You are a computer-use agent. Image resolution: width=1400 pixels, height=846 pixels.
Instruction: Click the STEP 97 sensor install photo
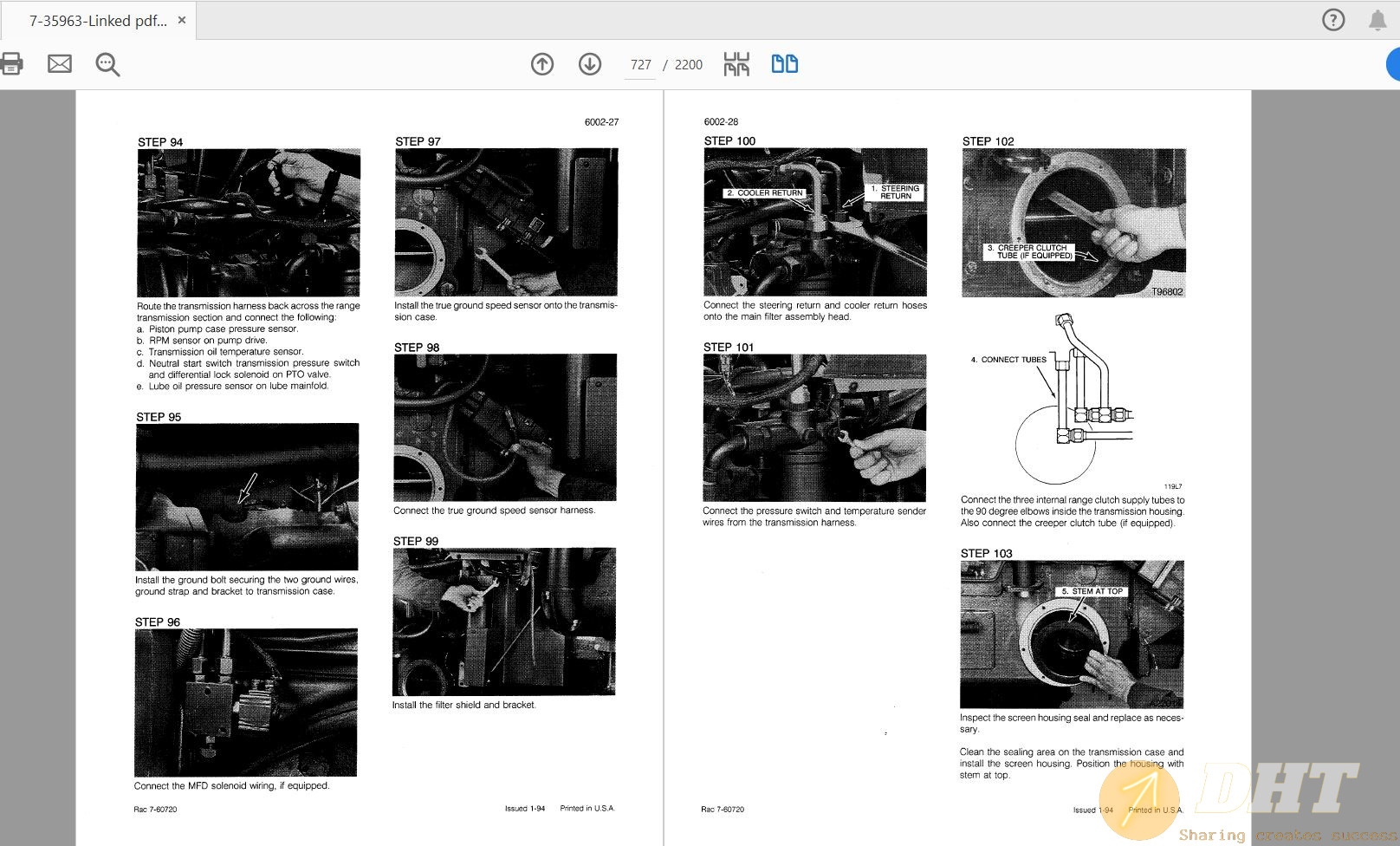pos(506,222)
